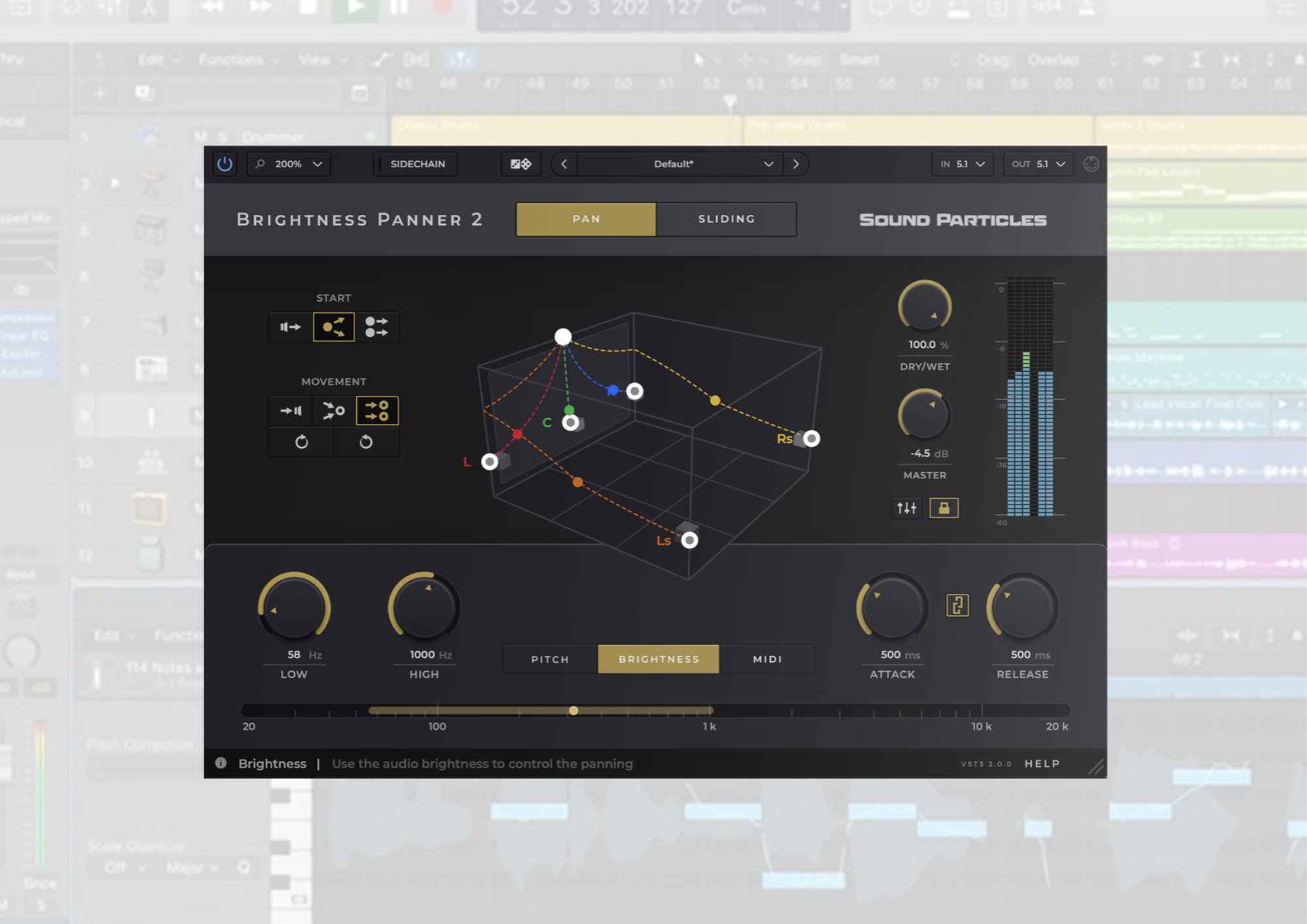The height and width of the screenshot is (924, 1307).
Task: Click the frequency range slider handle
Action: (573, 710)
